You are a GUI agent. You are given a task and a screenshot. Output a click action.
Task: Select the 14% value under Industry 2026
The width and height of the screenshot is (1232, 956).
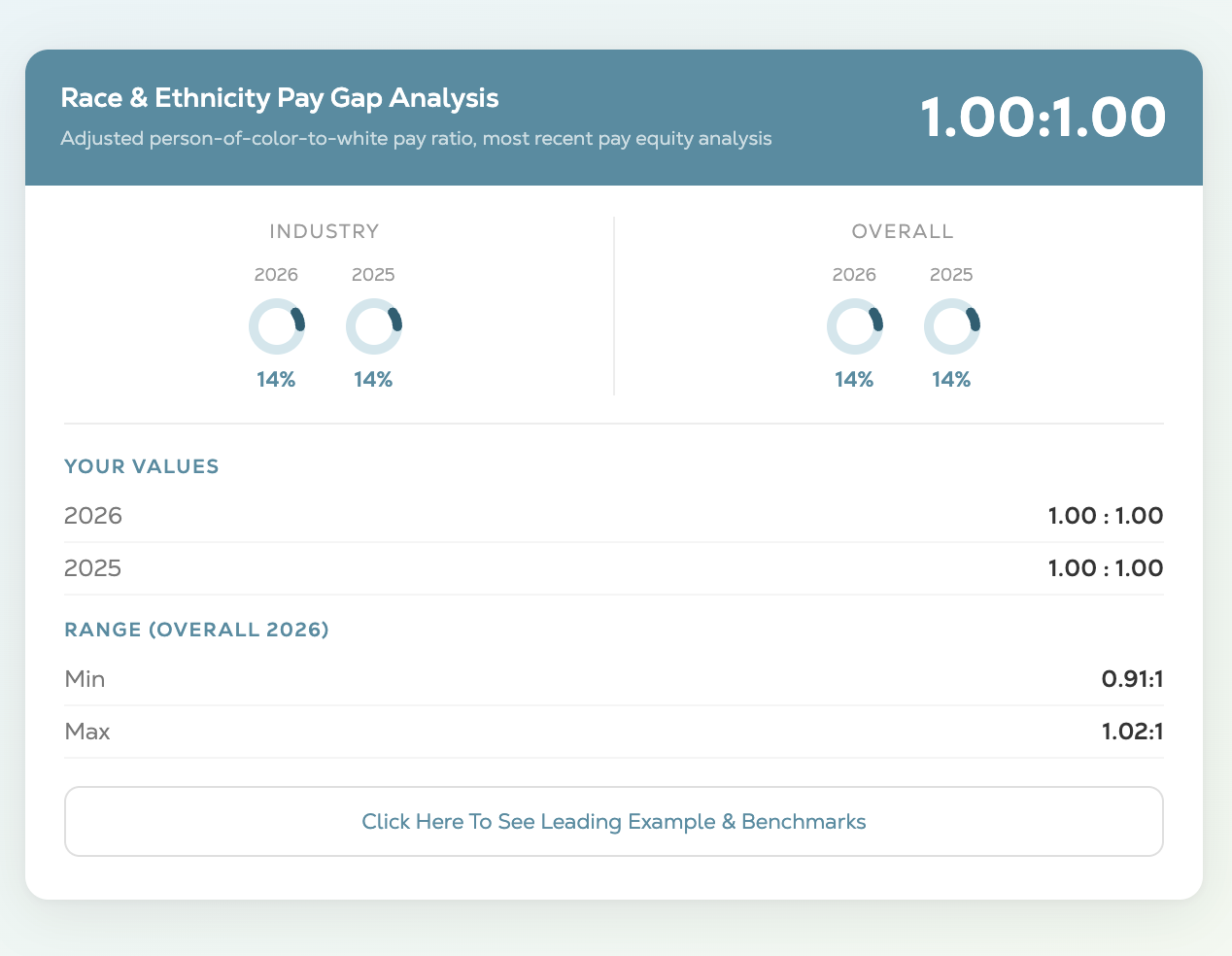pos(276,380)
